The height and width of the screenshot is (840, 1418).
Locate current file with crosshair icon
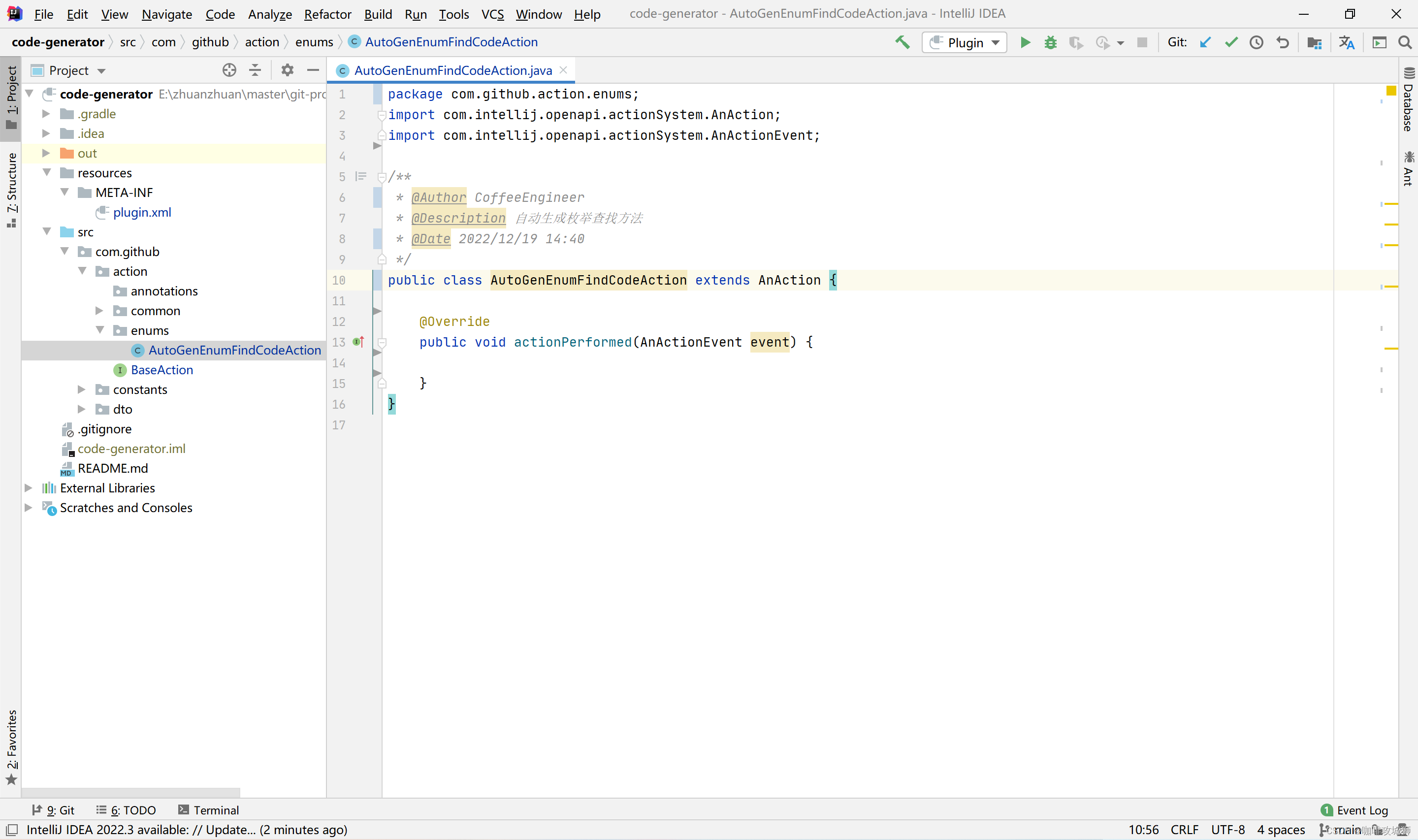tap(229, 70)
